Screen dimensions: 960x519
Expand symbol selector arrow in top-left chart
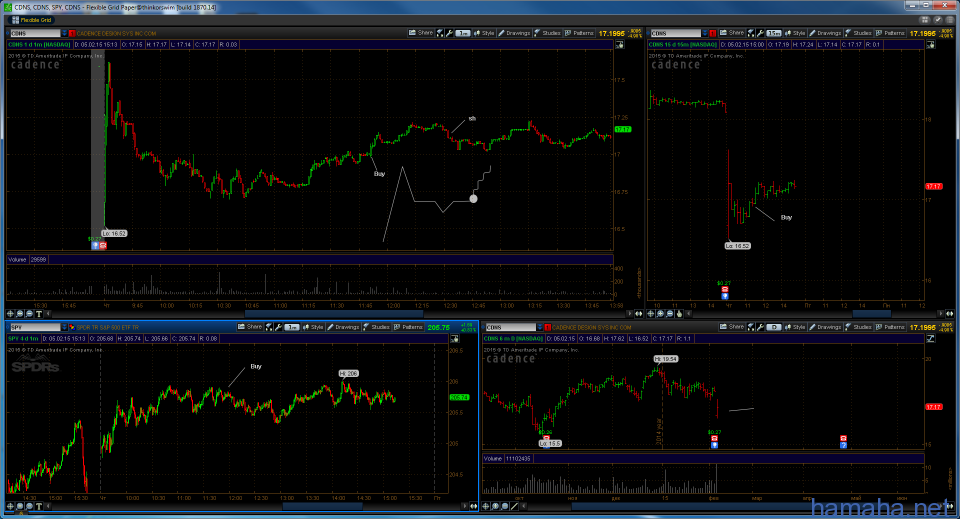[x=64, y=33]
